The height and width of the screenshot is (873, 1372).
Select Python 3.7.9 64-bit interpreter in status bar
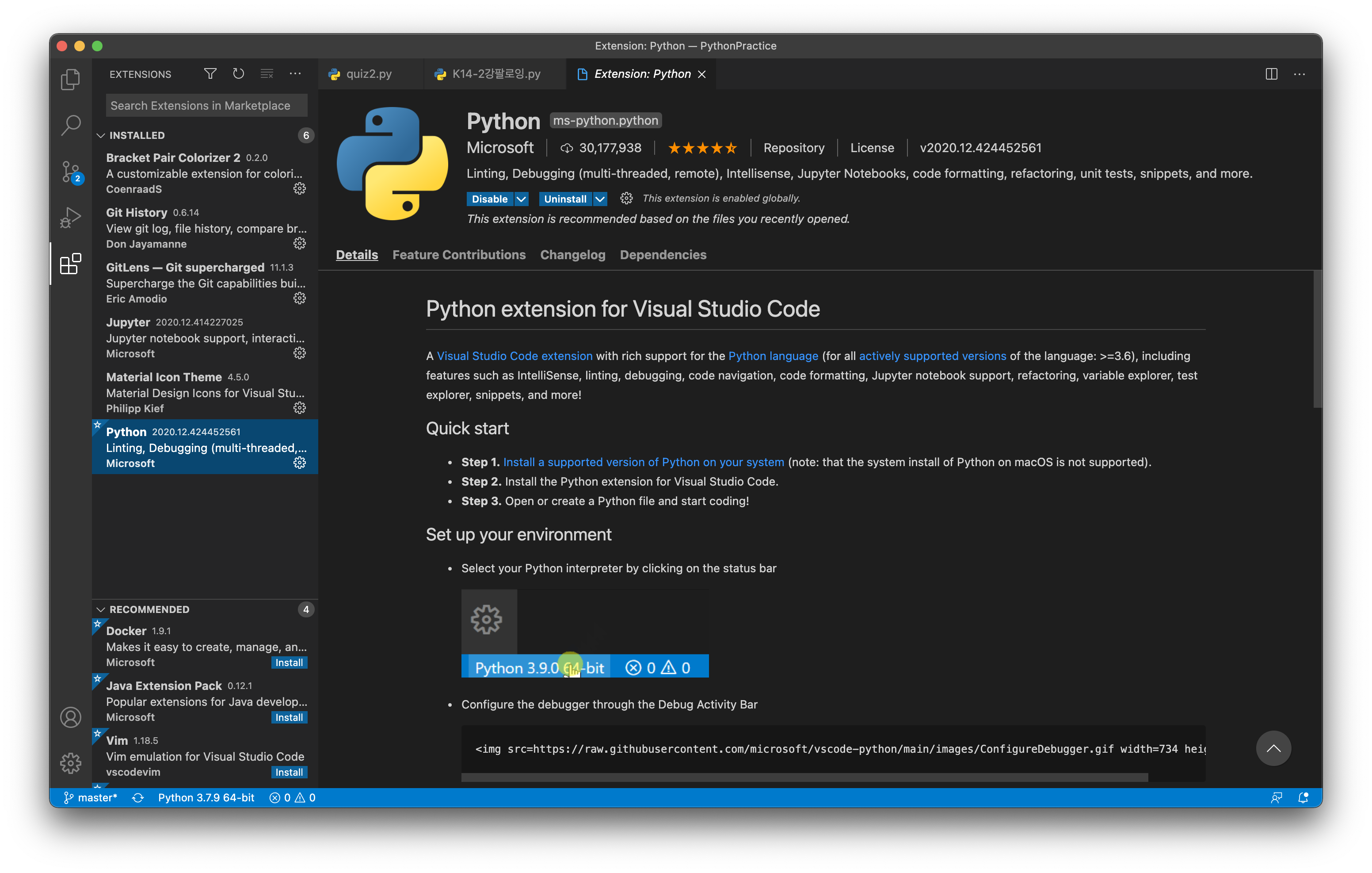tap(206, 798)
